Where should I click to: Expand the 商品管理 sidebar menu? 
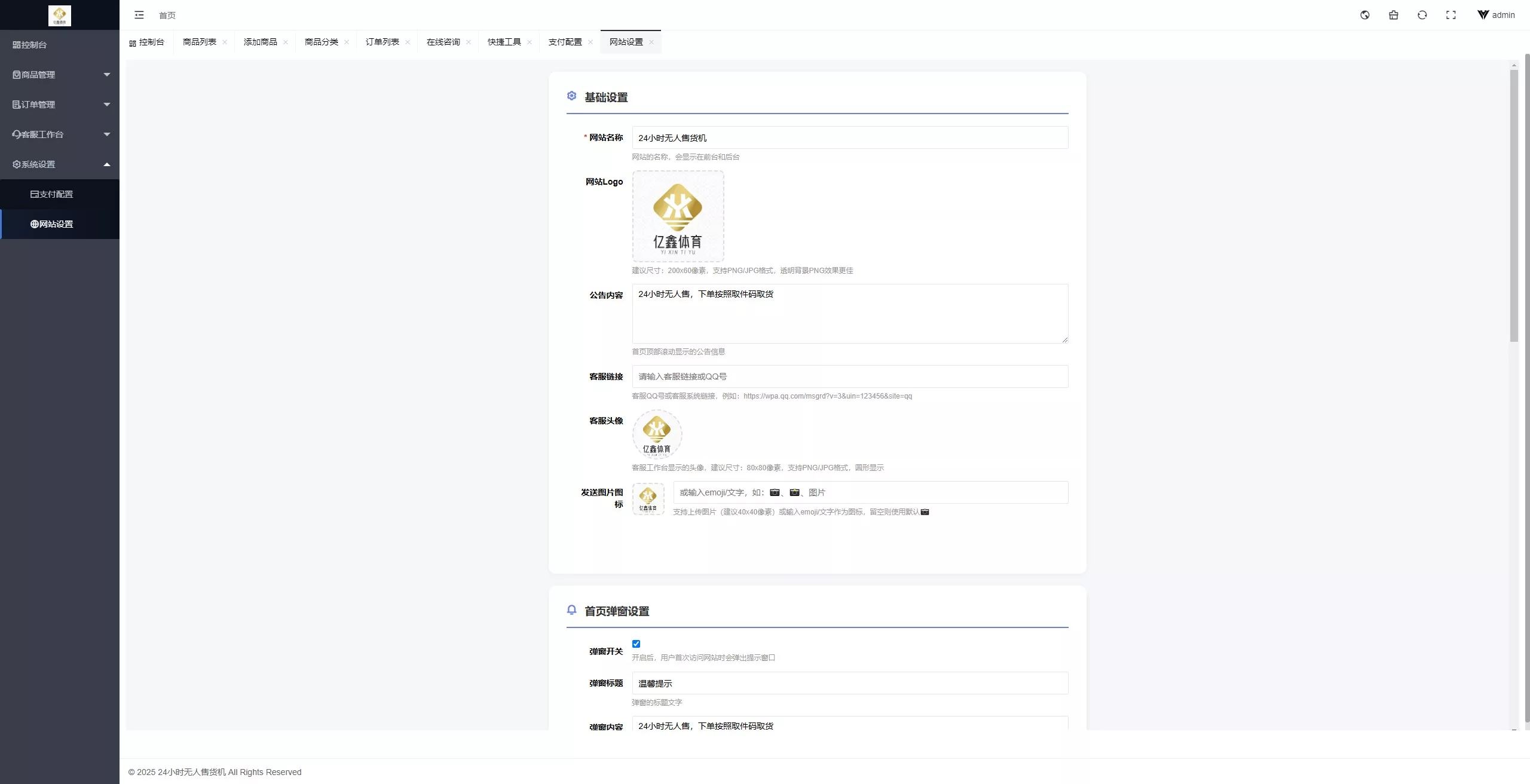[60, 75]
